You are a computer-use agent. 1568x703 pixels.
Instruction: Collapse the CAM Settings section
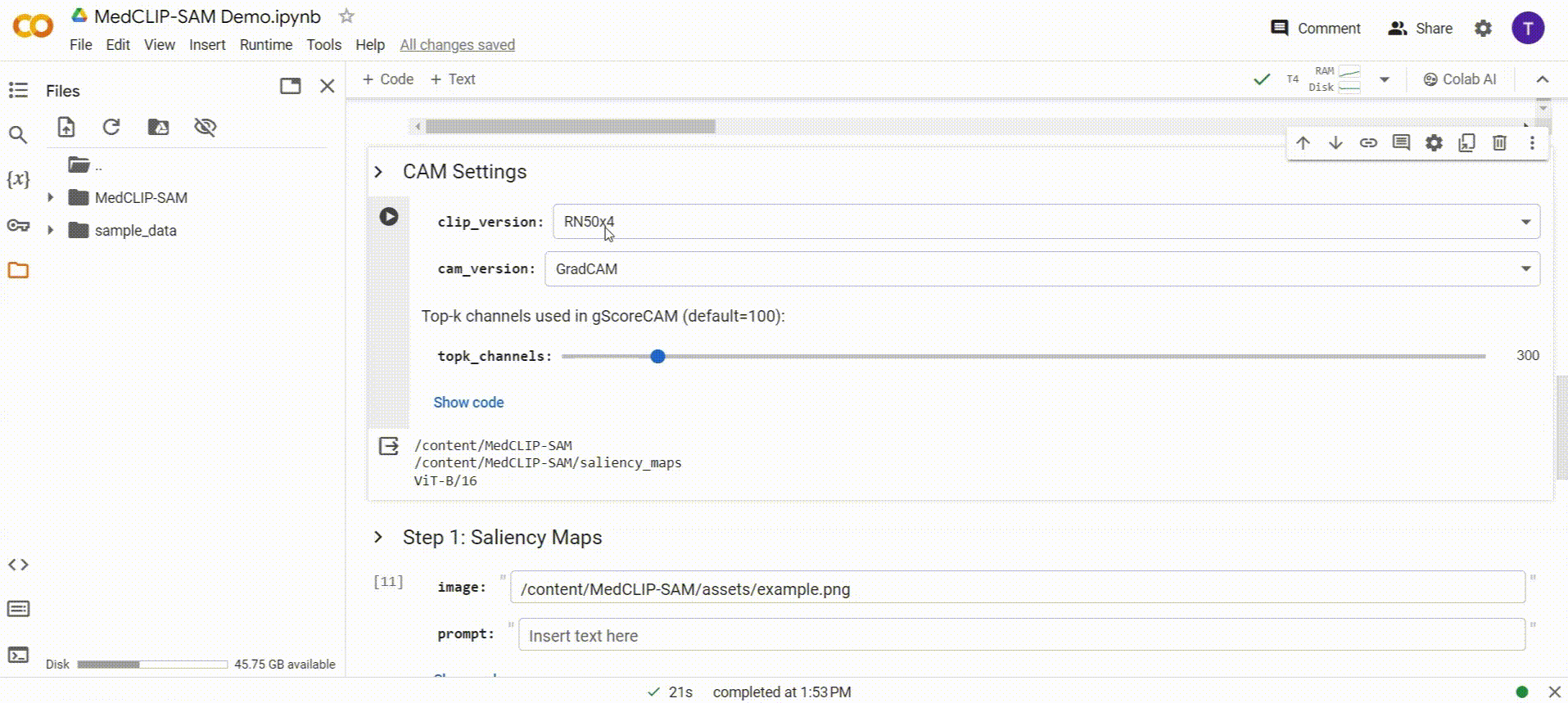[x=378, y=172]
